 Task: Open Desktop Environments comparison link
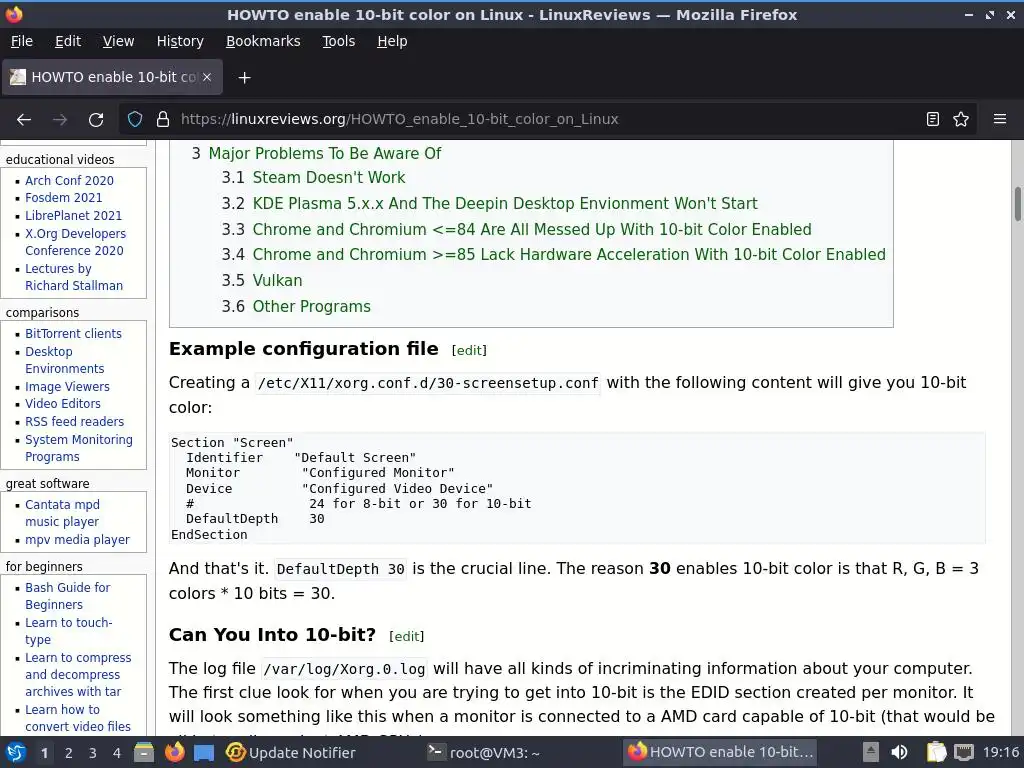pyautogui.click(x=64, y=360)
